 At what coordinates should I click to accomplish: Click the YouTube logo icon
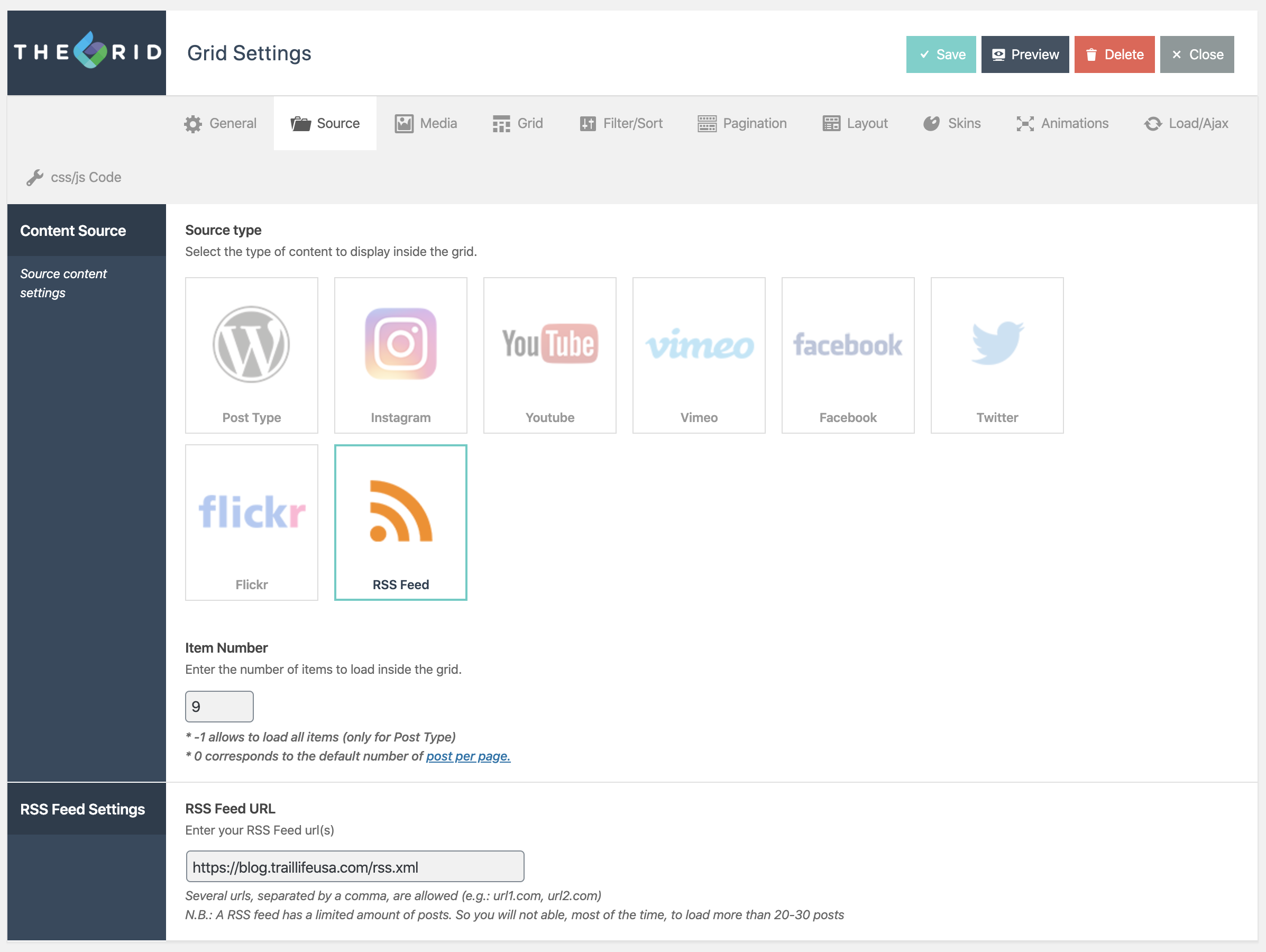(550, 343)
